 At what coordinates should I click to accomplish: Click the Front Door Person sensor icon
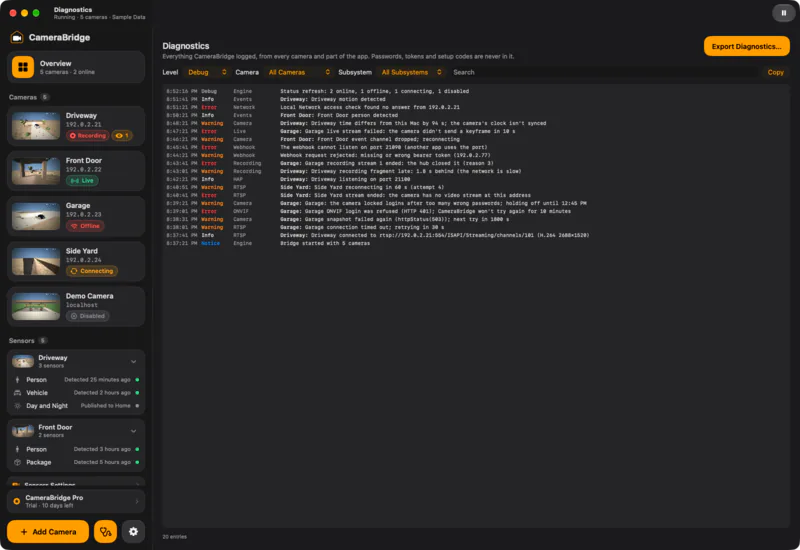pos(17,449)
